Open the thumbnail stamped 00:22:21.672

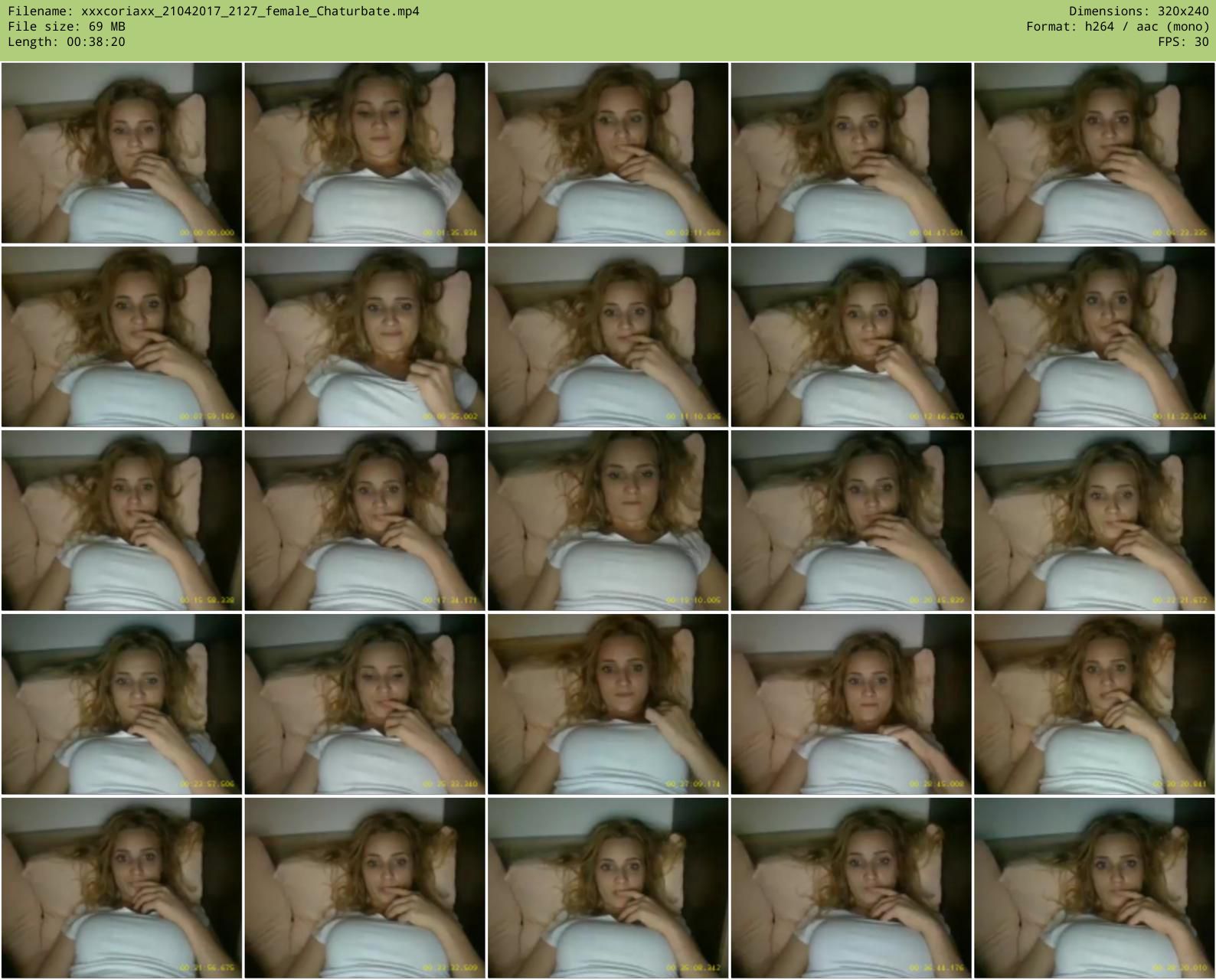(1094, 521)
